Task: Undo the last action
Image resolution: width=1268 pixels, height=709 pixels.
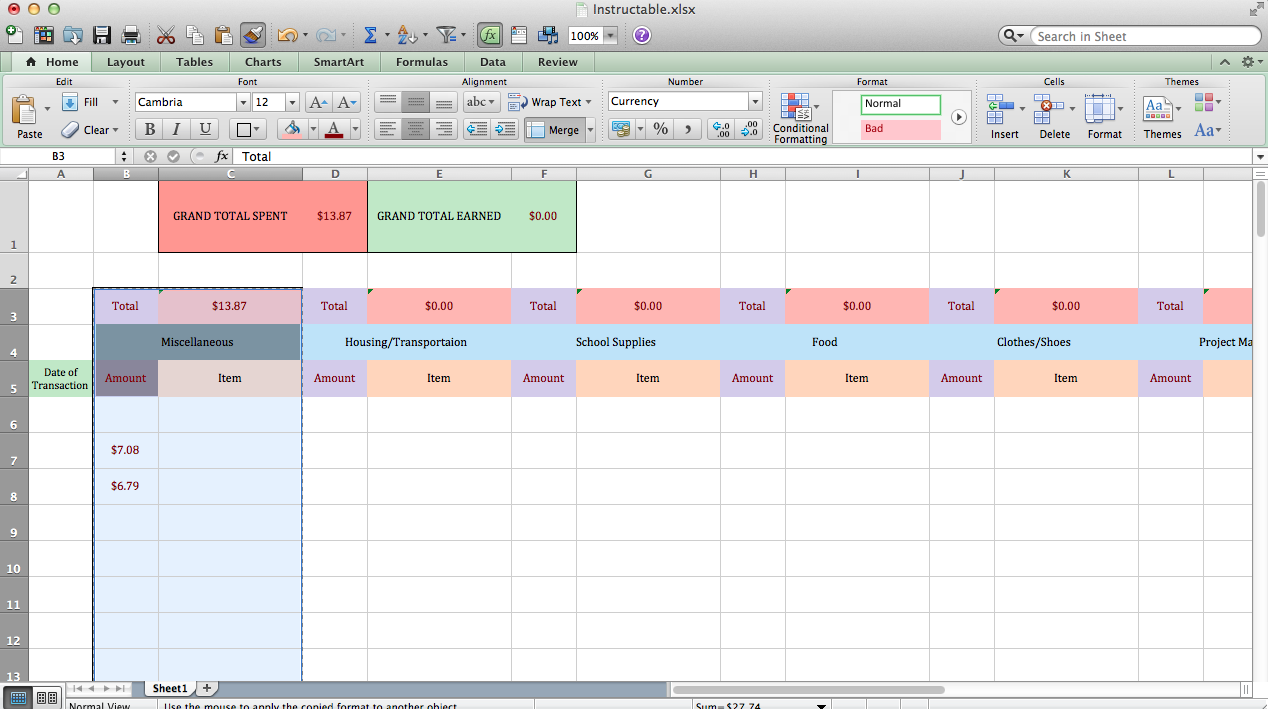Action: (x=288, y=35)
